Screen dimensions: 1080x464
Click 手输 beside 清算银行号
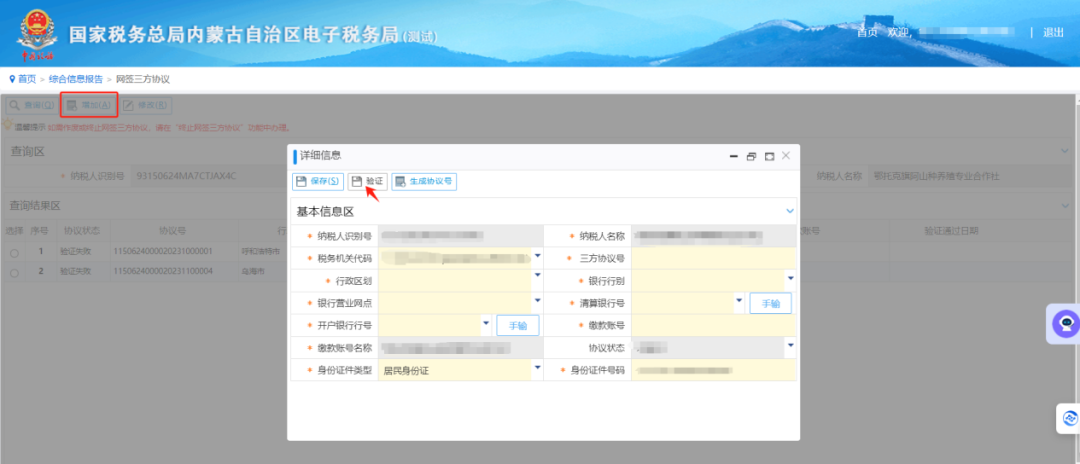[x=770, y=303]
